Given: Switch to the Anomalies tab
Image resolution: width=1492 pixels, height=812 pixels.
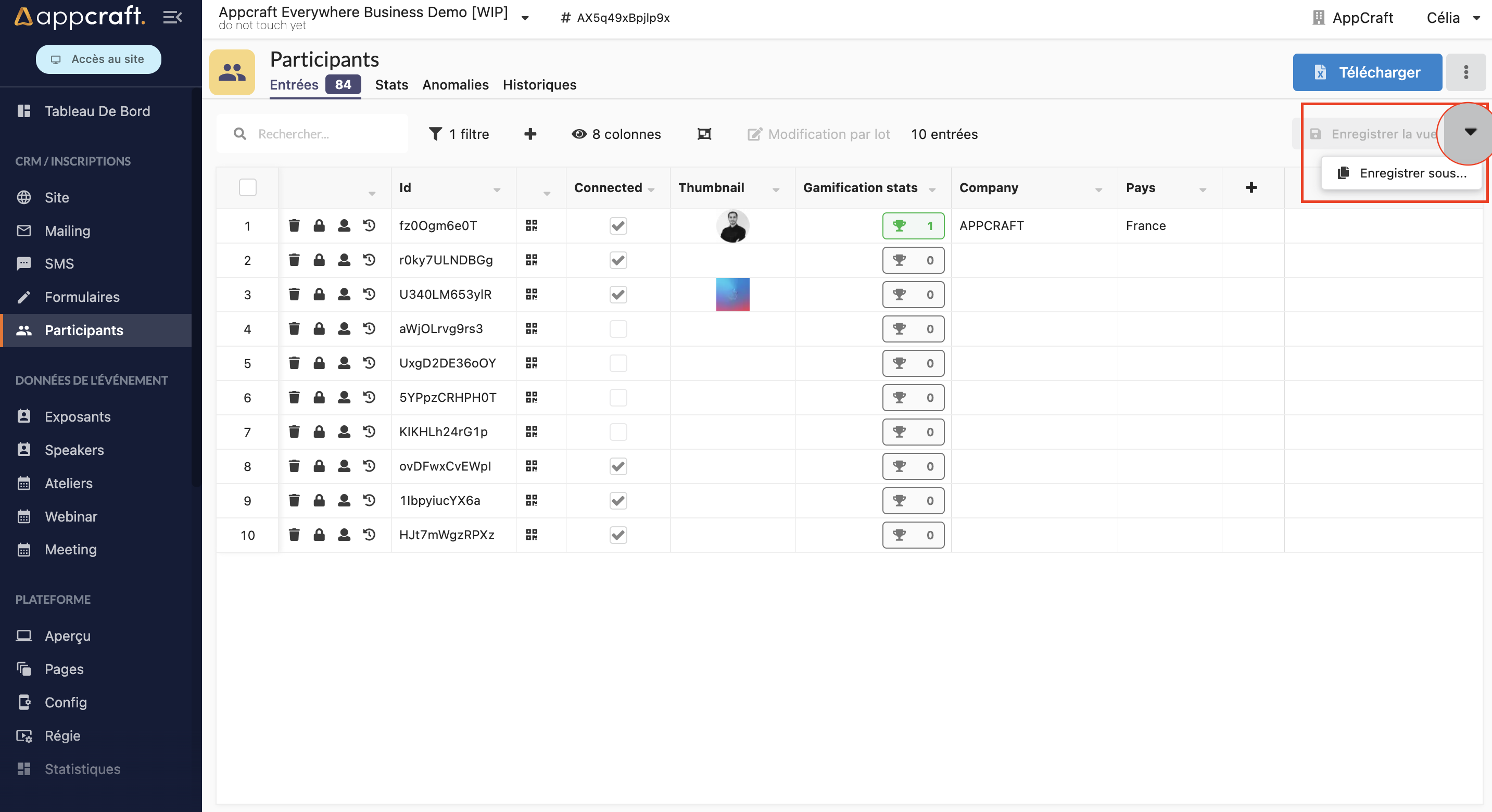Looking at the screenshot, I should (x=455, y=85).
